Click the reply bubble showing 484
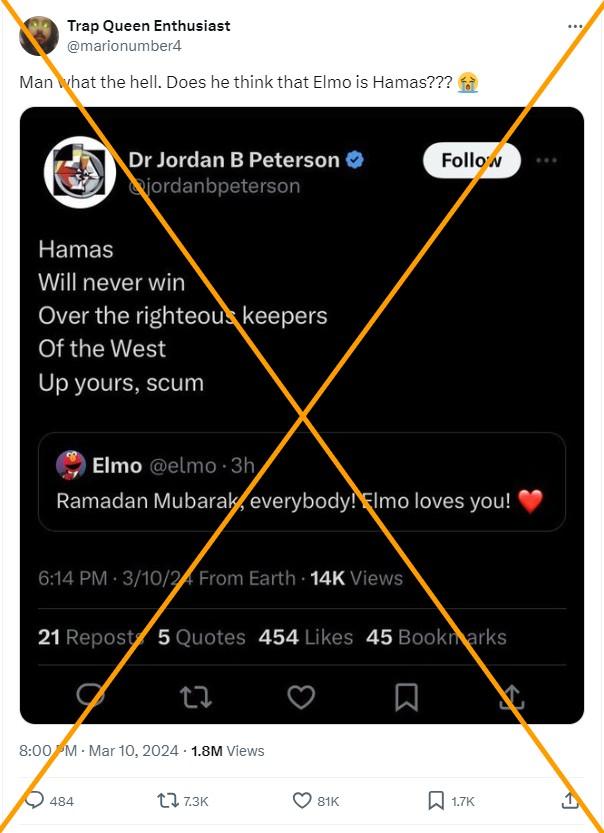The height and width of the screenshot is (833, 604). pos(49,801)
